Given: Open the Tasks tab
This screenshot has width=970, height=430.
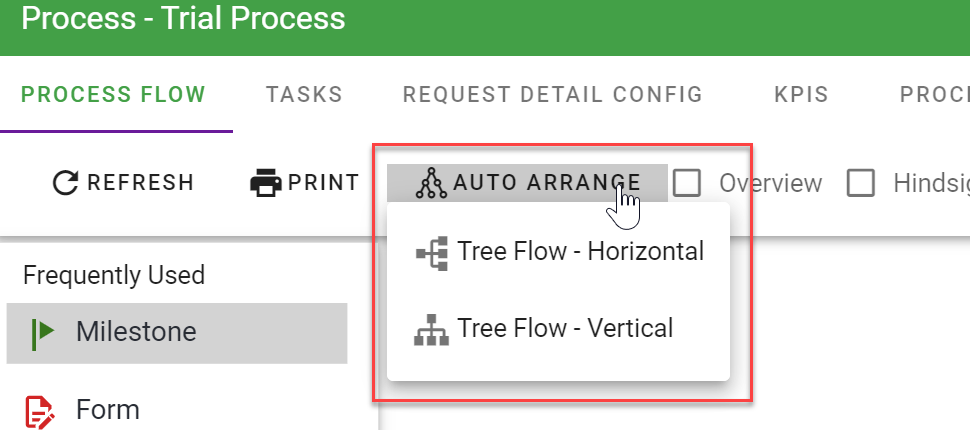Looking at the screenshot, I should click(304, 95).
